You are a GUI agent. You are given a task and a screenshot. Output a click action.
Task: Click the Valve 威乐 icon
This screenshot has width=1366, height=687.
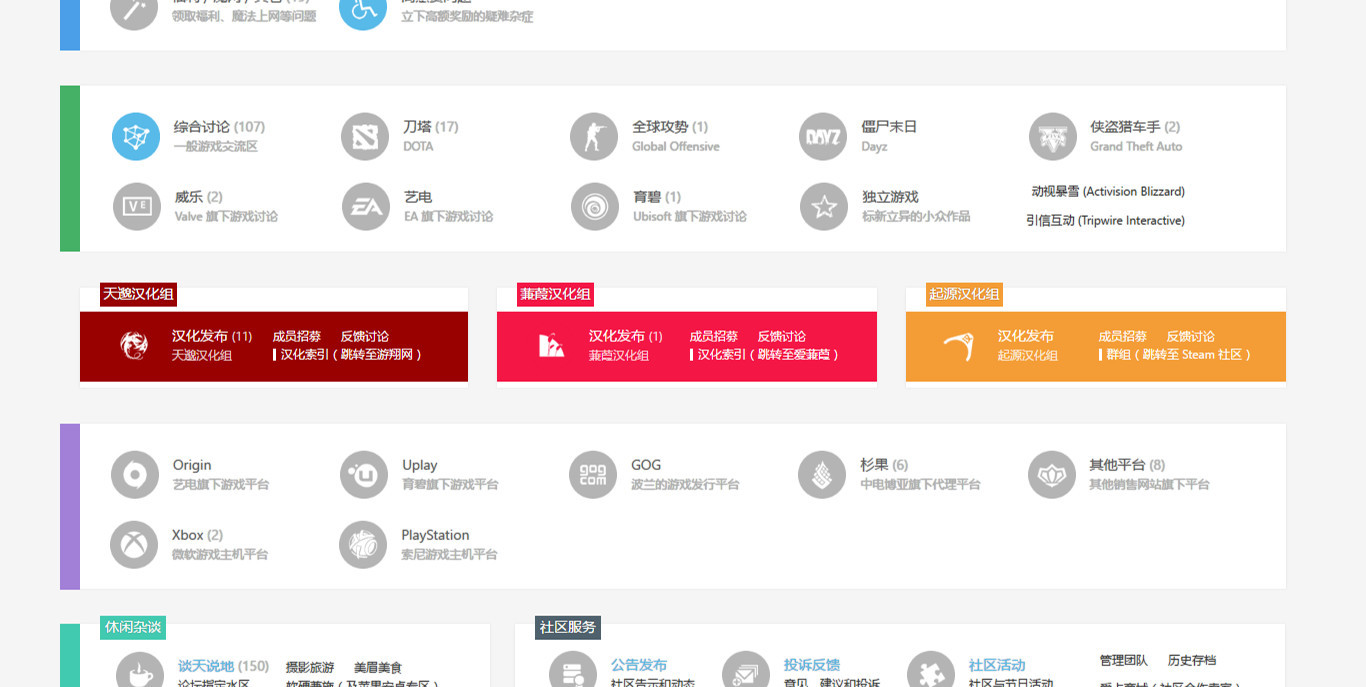(136, 207)
